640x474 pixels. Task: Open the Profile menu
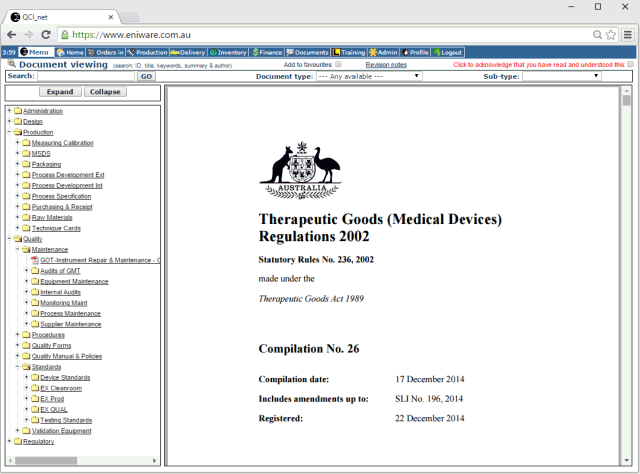coord(415,52)
